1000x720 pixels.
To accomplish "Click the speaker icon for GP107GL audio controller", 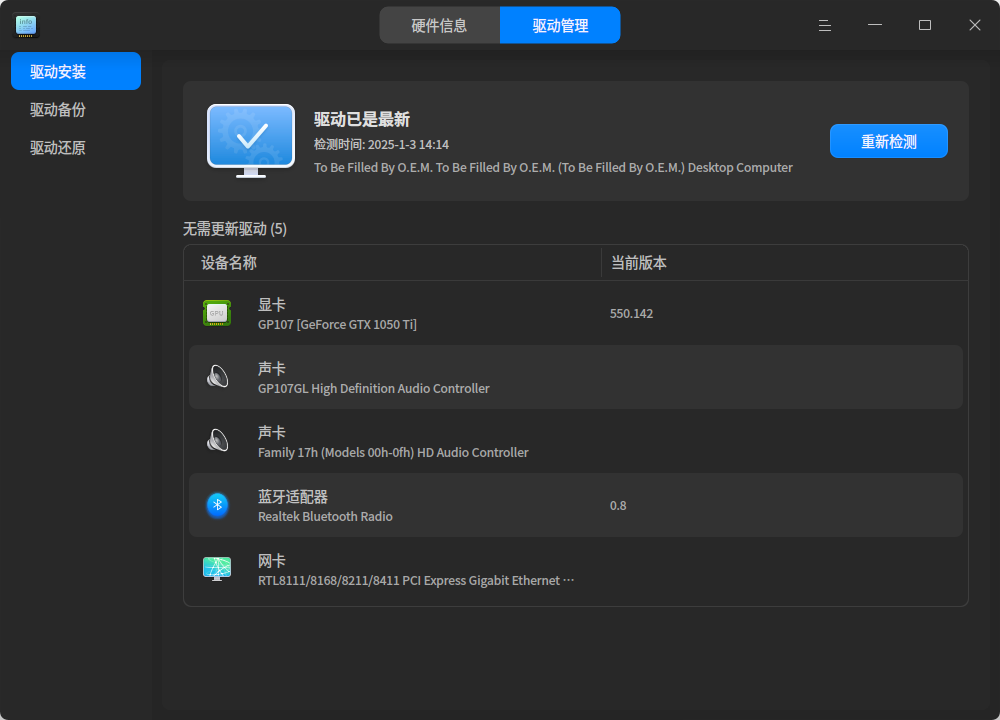I will [217, 377].
